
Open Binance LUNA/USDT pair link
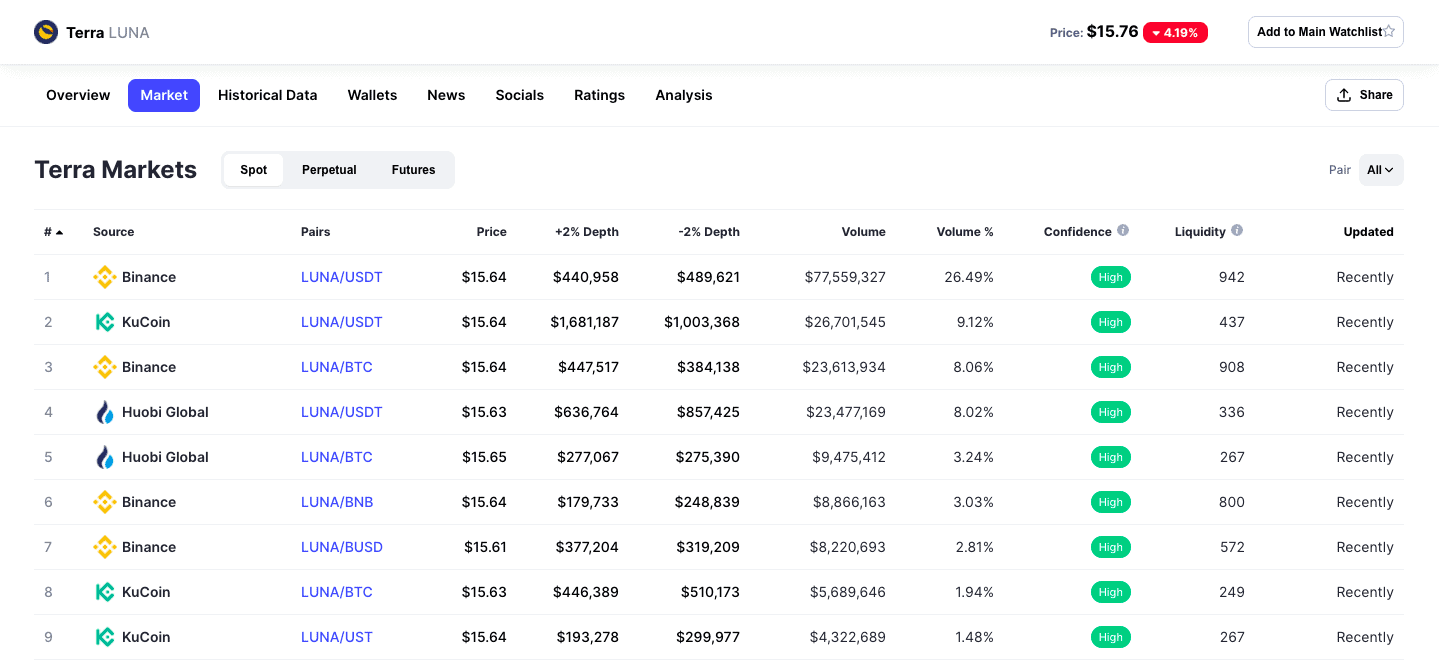(342, 277)
